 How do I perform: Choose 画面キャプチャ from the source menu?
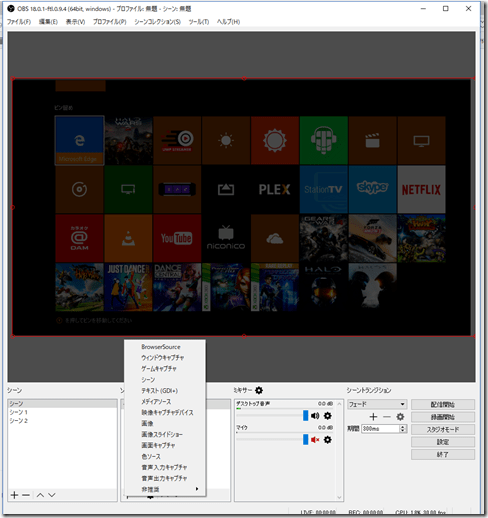pos(165,445)
